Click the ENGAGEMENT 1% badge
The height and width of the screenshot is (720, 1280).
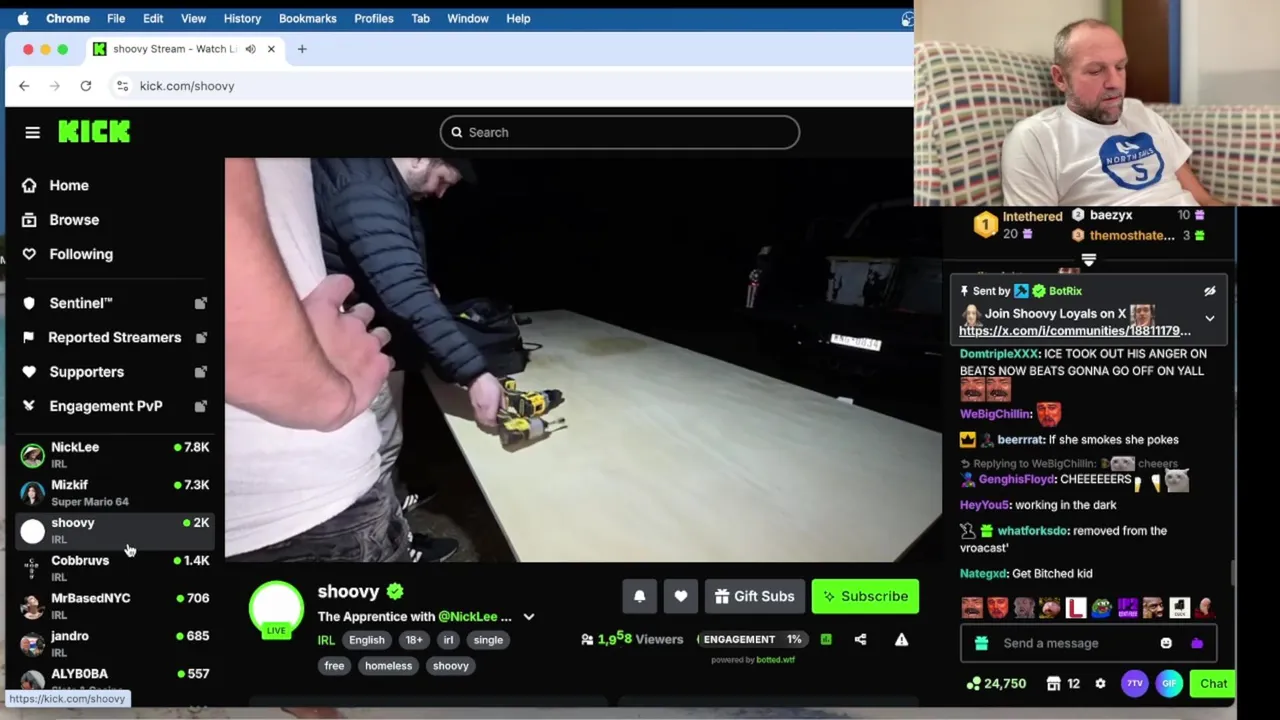(753, 639)
